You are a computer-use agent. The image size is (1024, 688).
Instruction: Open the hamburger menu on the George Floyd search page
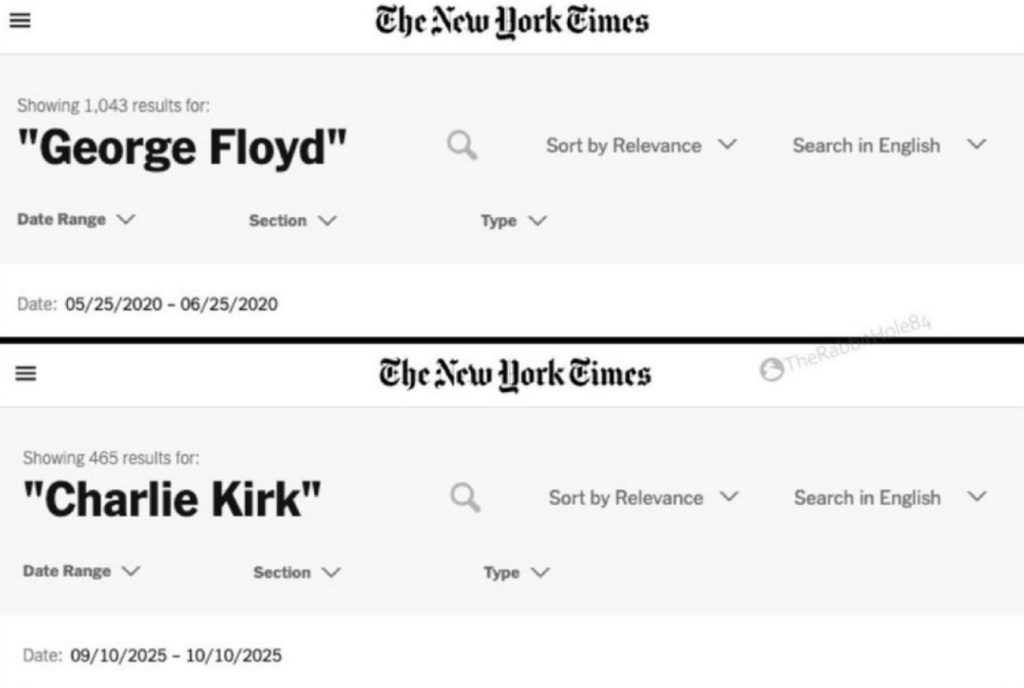(x=20, y=20)
